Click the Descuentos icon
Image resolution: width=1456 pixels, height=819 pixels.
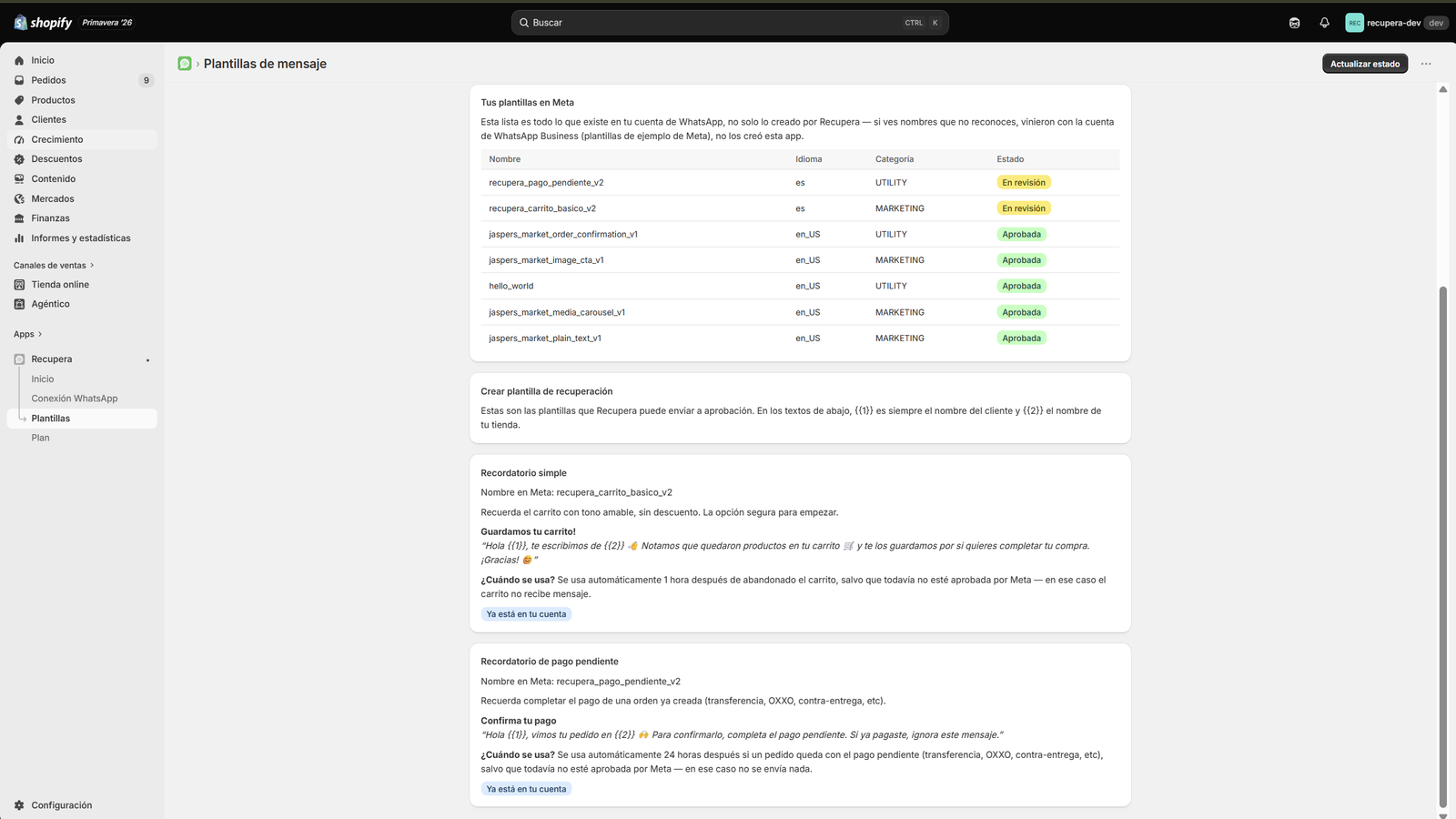click(19, 159)
